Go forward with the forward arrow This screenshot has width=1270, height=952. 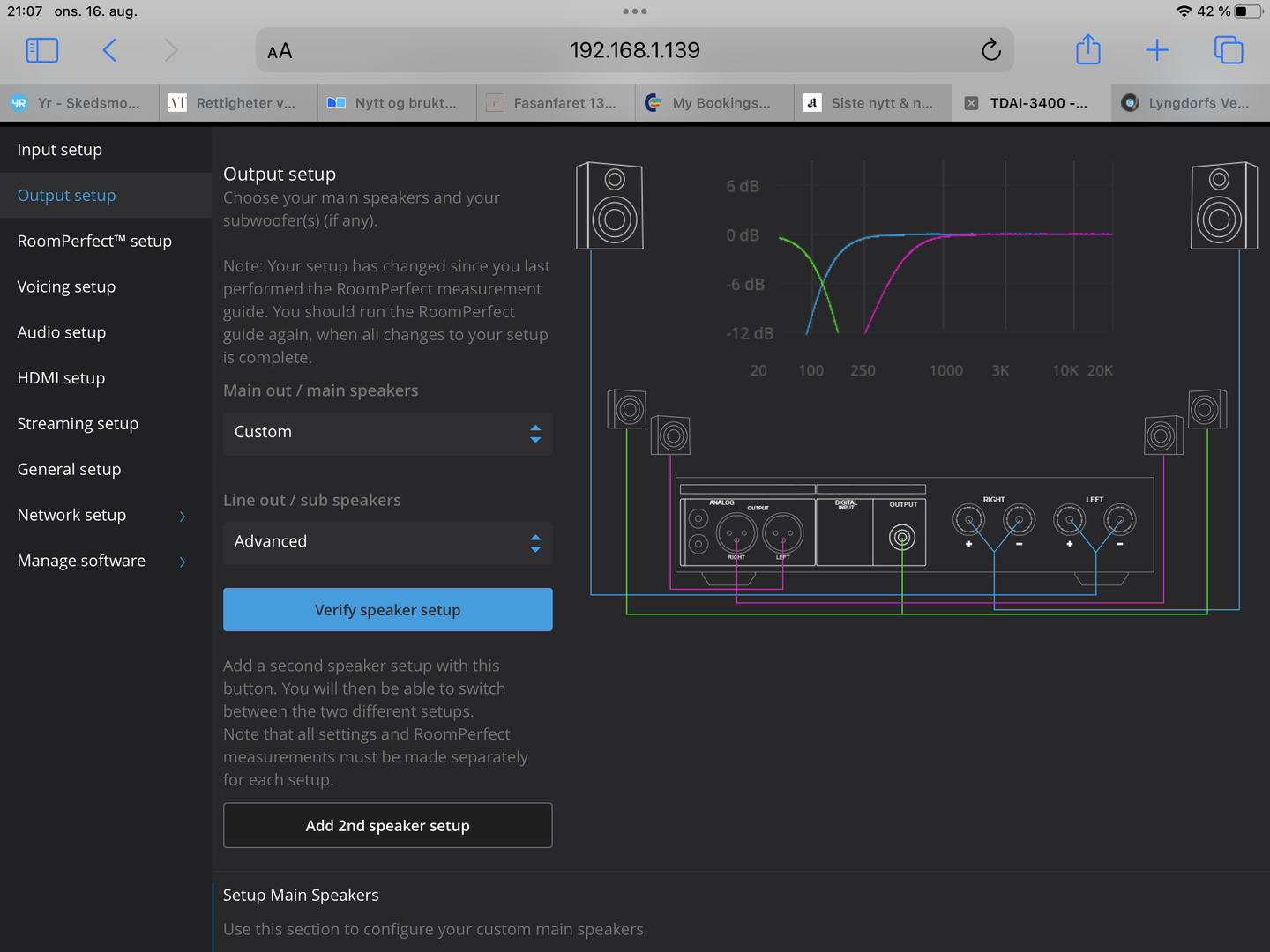pos(171,50)
